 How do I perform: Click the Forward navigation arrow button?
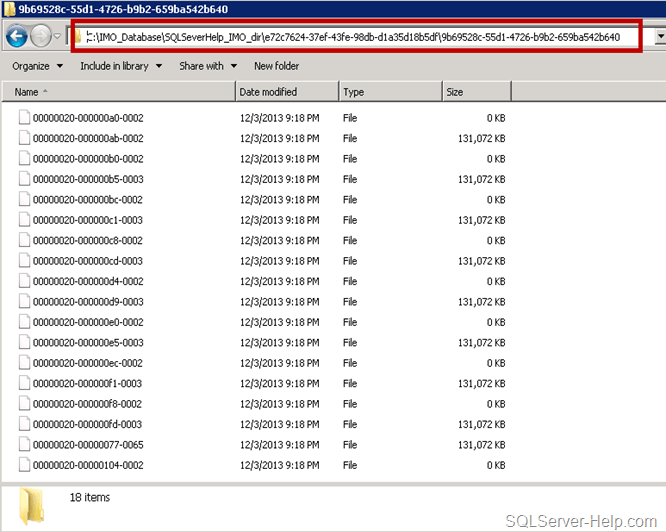coord(43,37)
